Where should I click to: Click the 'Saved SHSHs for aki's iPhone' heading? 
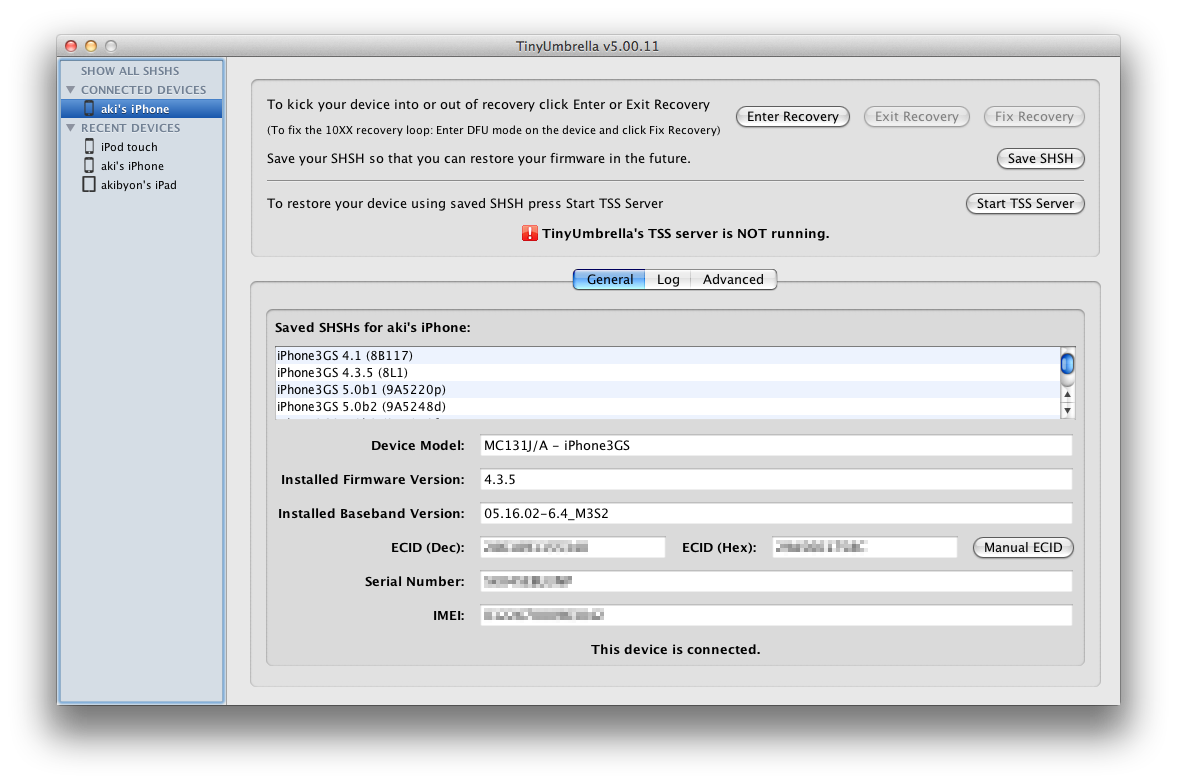click(x=372, y=327)
